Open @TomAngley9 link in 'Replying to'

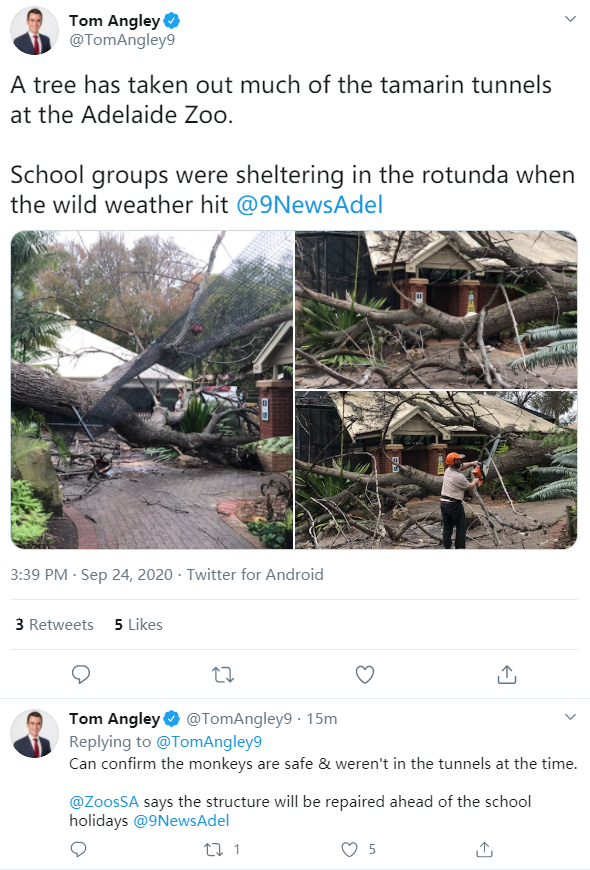(209, 742)
